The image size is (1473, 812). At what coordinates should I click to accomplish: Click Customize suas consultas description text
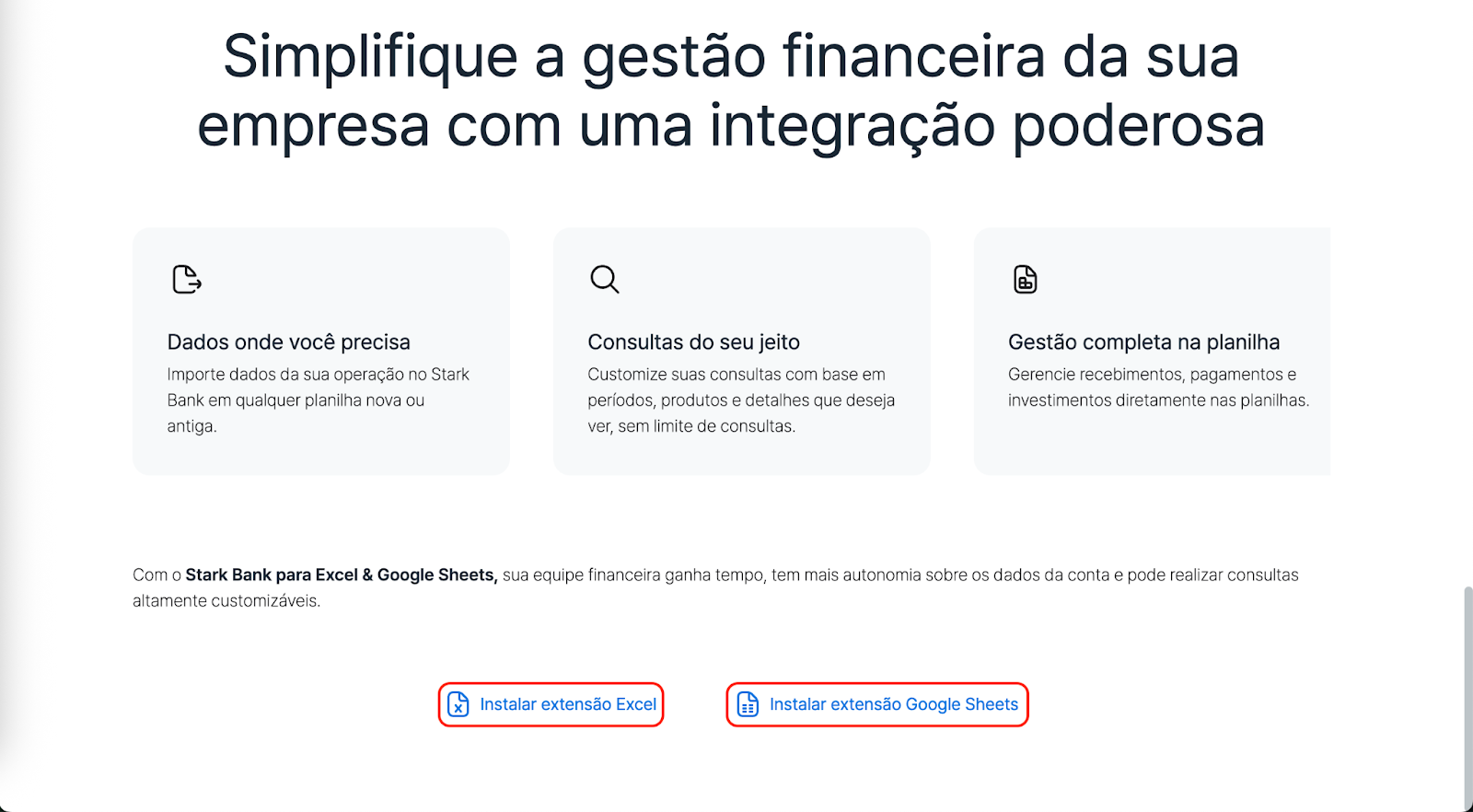[741, 400]
